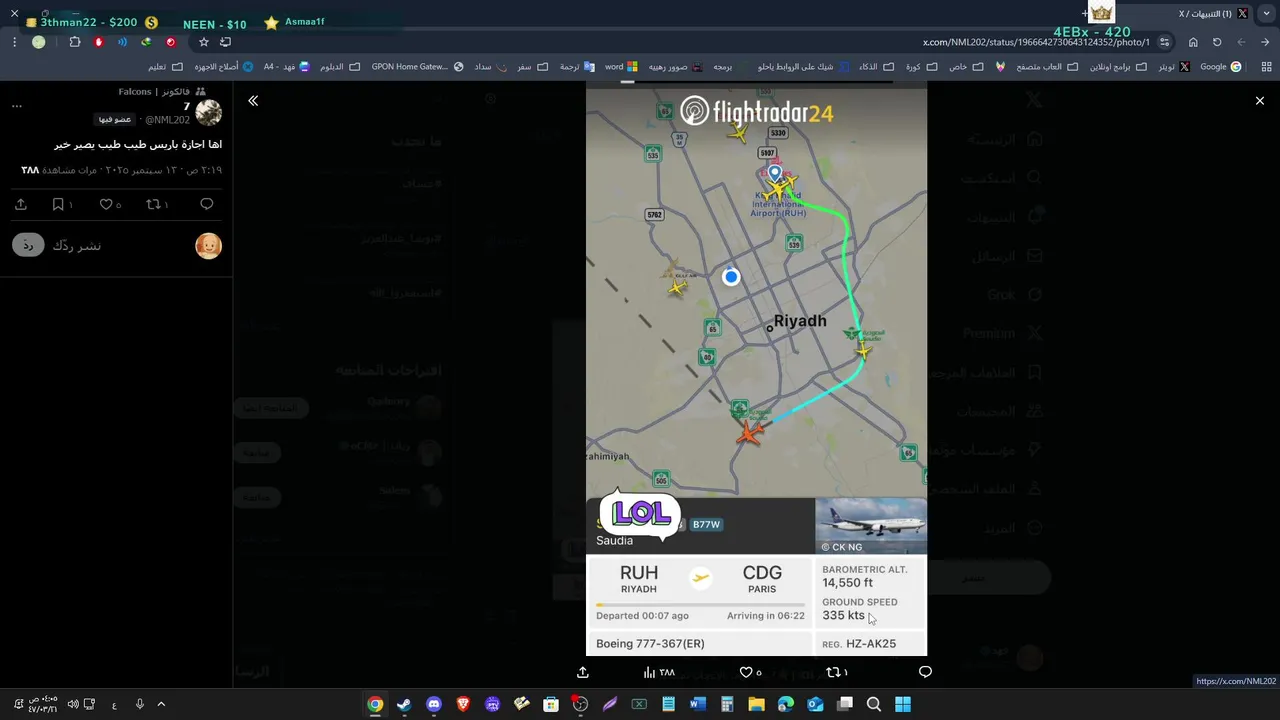
Task: Open the 'سفر' bookmark folder
Action: 532,67
